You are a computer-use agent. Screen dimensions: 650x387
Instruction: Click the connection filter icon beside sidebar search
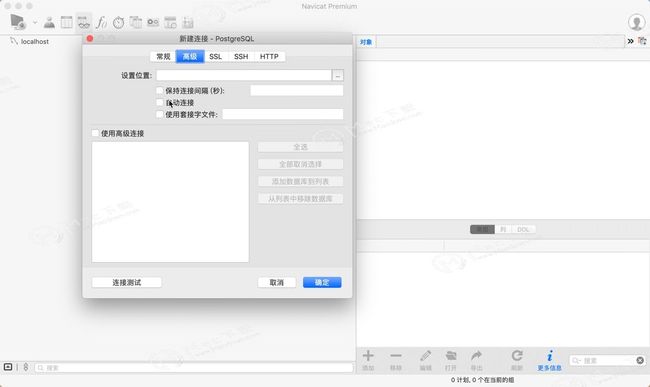click(26, 367)
